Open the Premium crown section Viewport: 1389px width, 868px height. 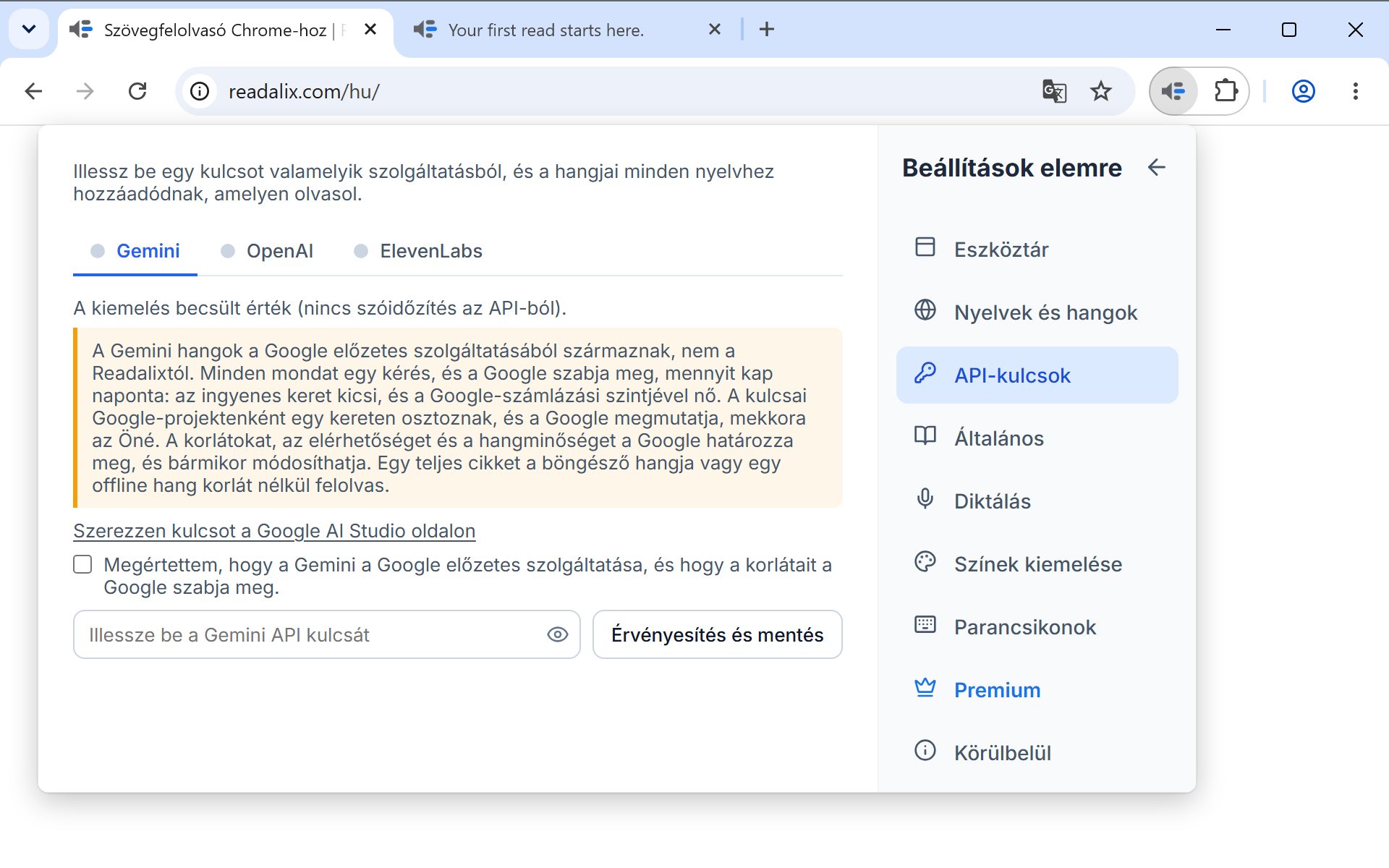click(x=1037, y=690)
